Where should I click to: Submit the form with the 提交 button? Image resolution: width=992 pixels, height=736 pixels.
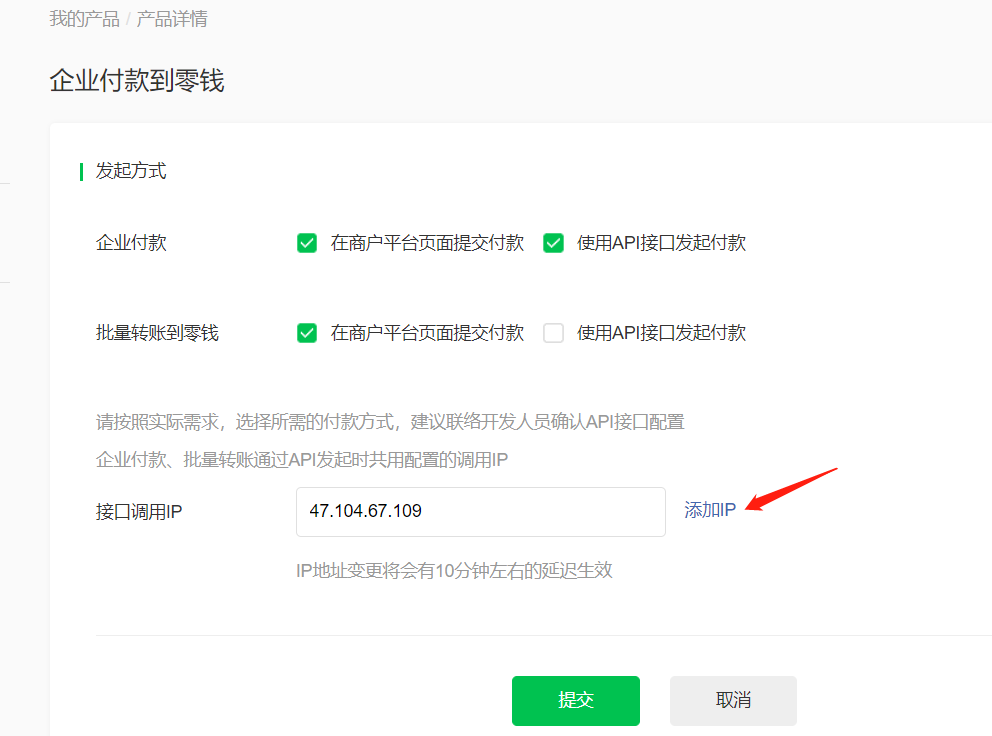pos(576,701)
